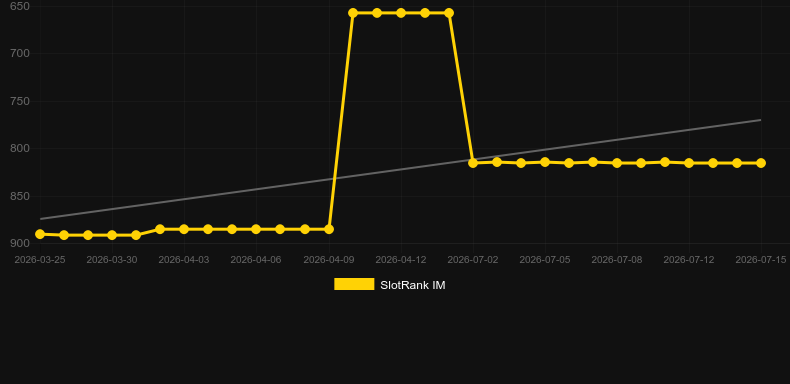Screen dimensions: 790x384
Task: Select the data point above 2026-07-08
Action: coord(617,163)
